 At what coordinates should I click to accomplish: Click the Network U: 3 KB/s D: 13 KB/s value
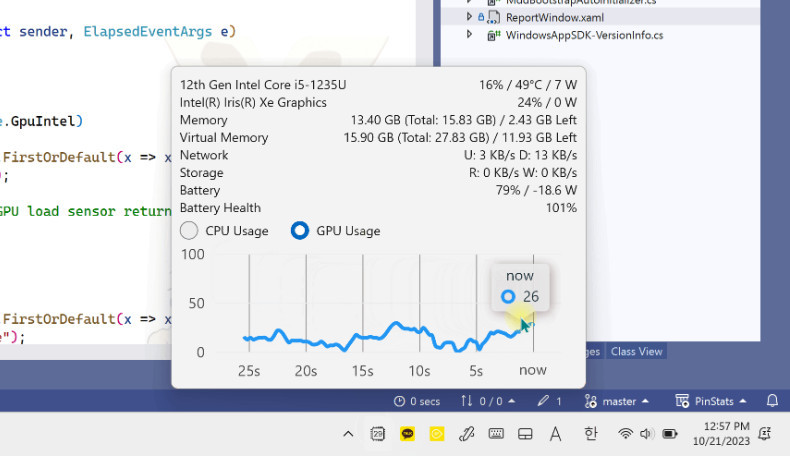[520, 155]
